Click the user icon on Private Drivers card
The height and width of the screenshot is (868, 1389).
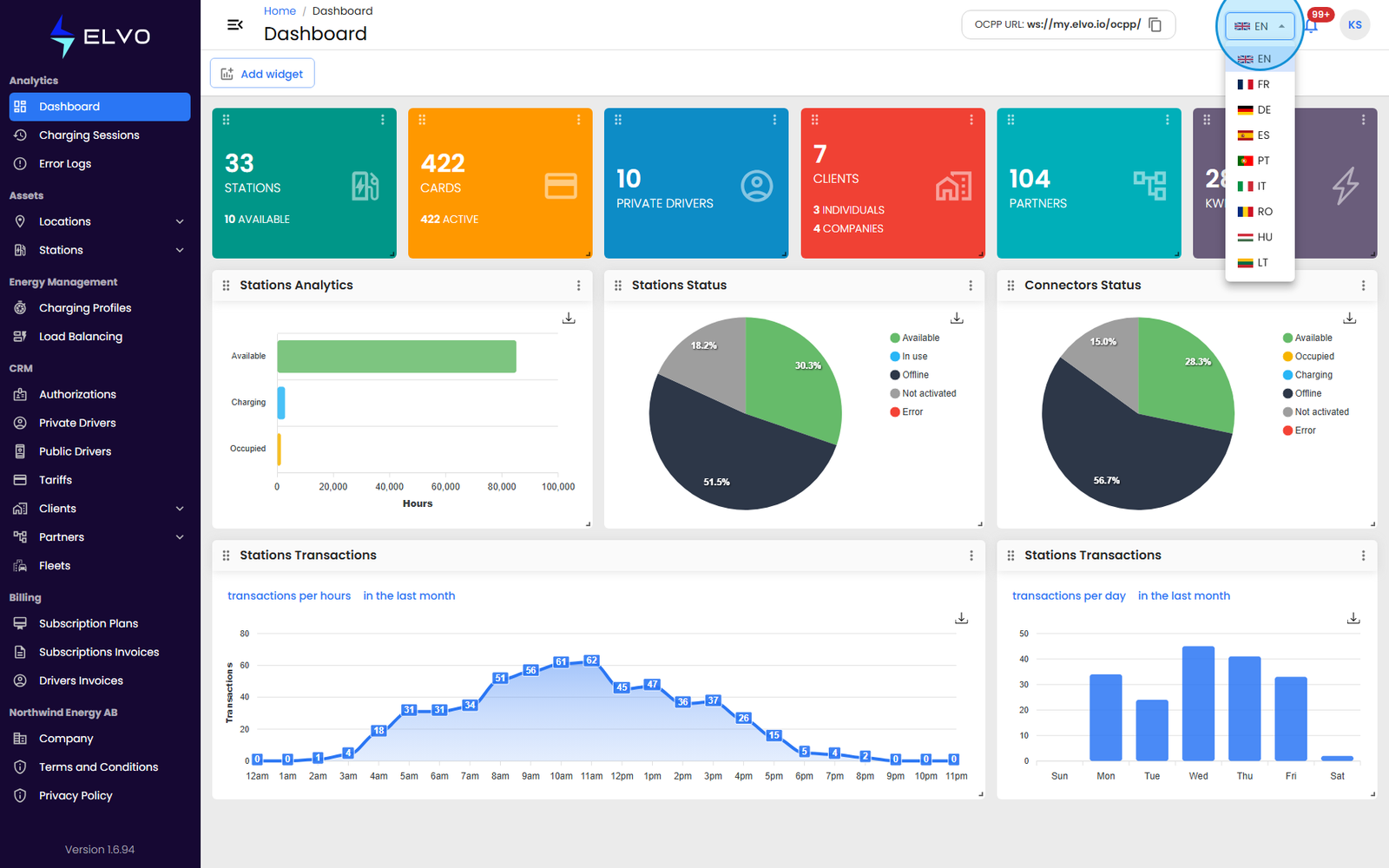point(757,186)
